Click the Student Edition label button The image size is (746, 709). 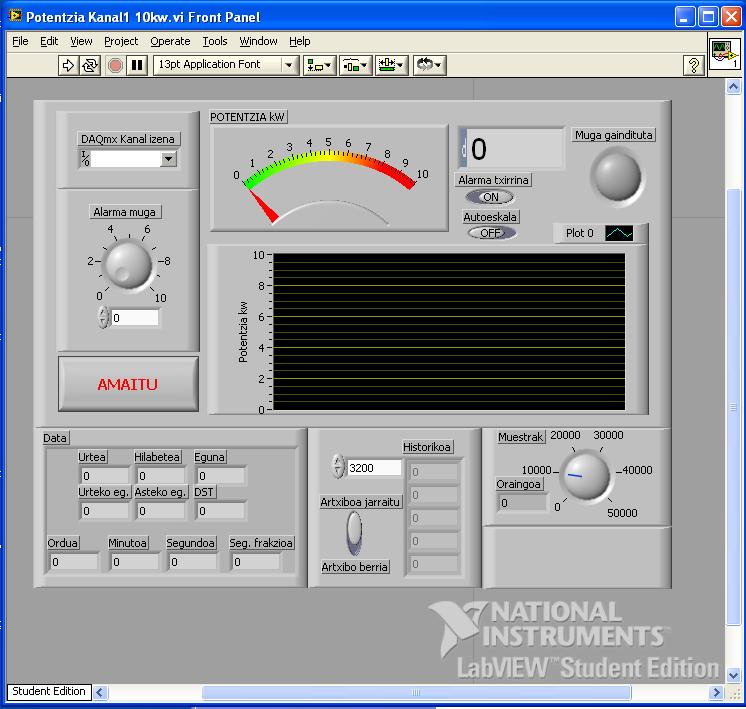tap(49, 691)
